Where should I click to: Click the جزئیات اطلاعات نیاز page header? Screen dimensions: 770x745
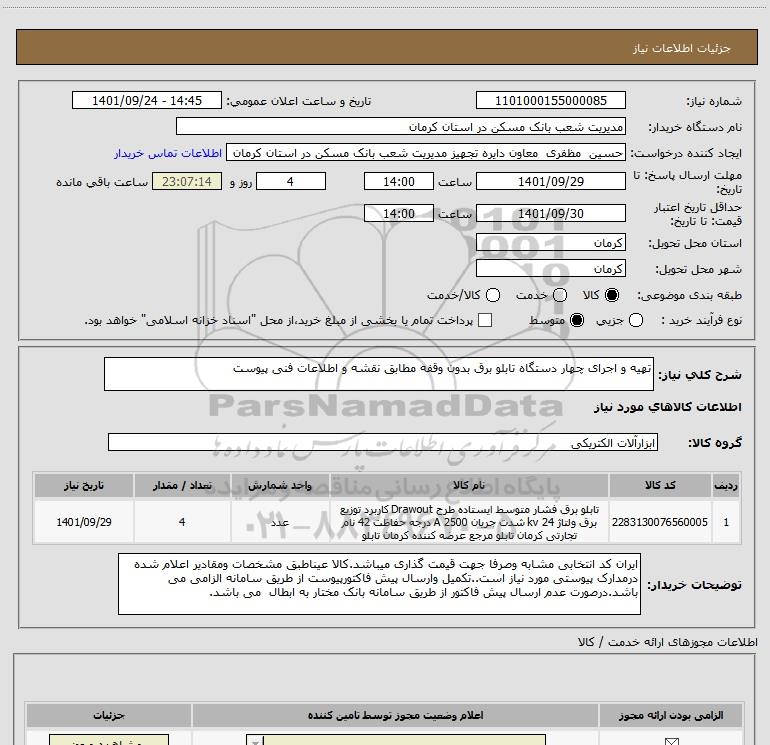pyautogui.click(x=682, y=48)
